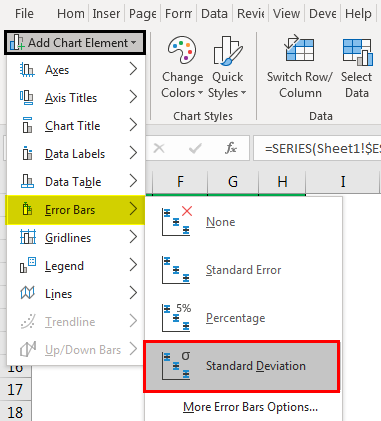Click the Gridlines icon

point(28,238)
